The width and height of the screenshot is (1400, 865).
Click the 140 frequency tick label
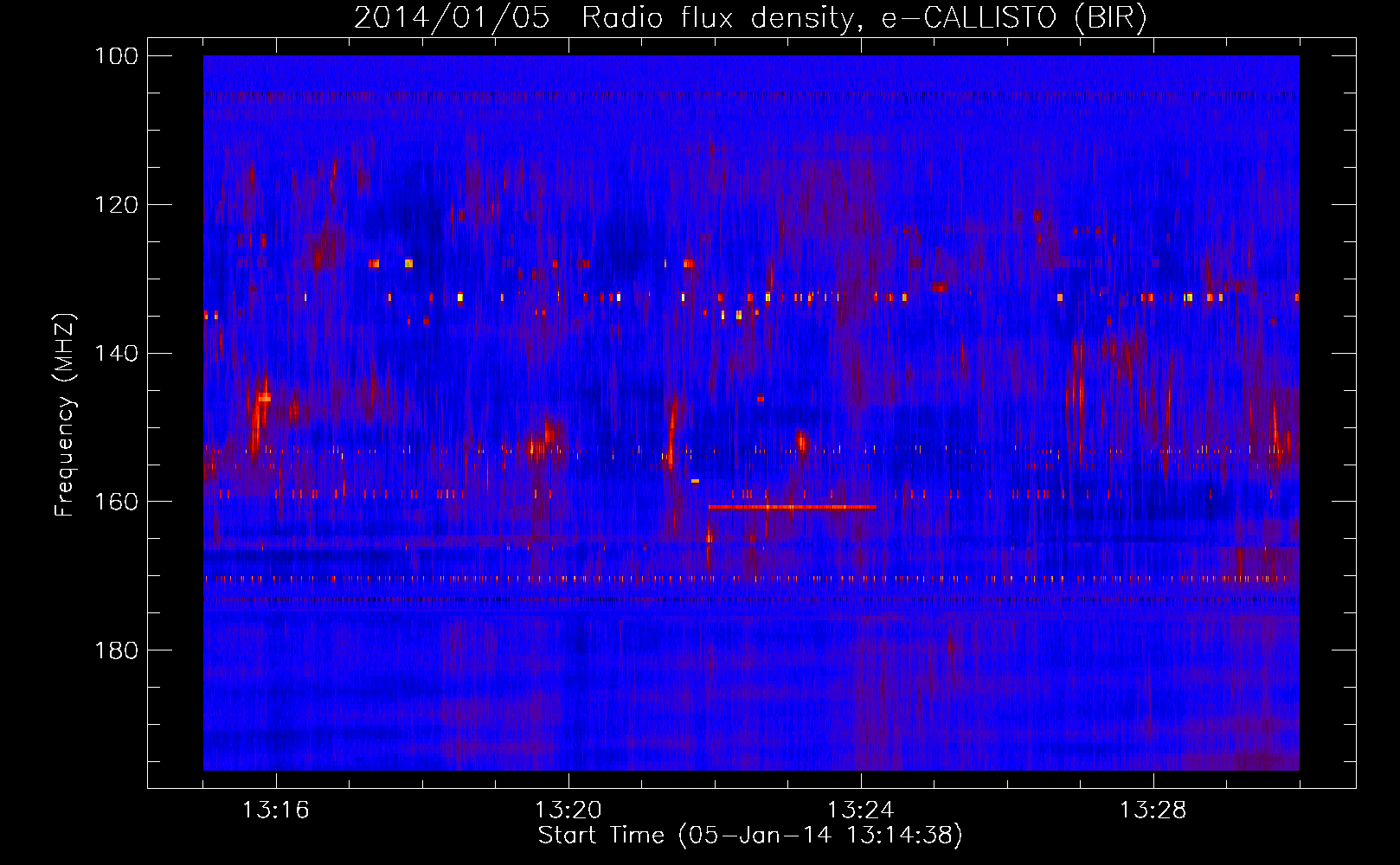pyautogui.click(x=118, y=353)
